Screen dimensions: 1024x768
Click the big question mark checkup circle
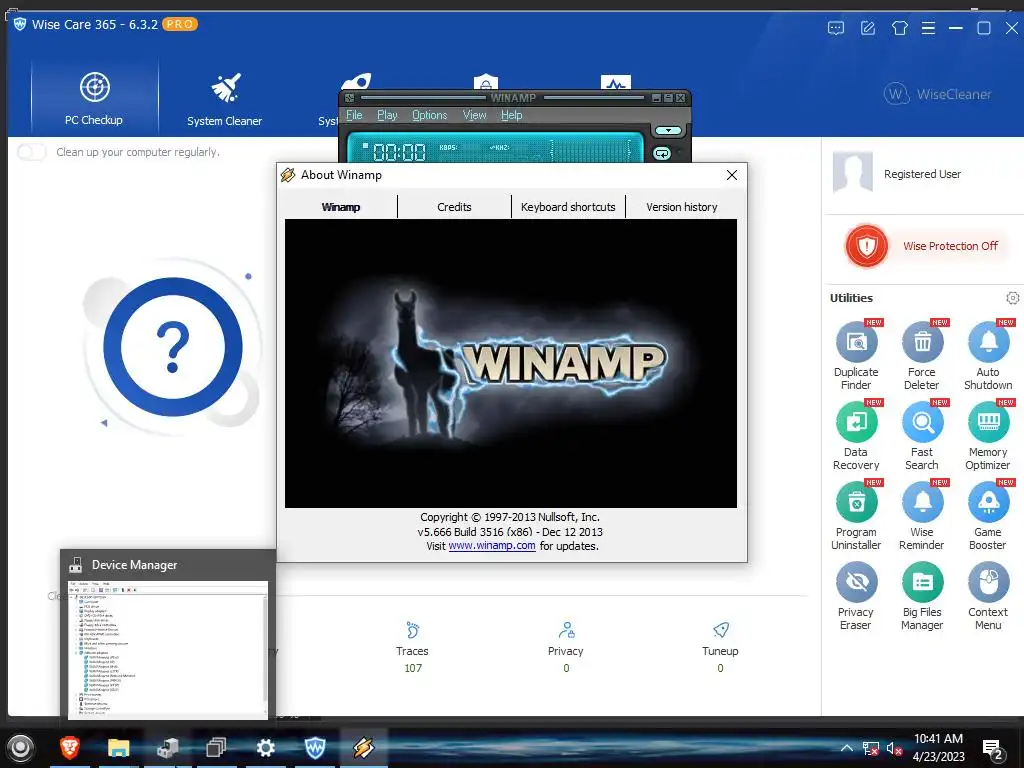pyautogui.click(x=172, y=347)
